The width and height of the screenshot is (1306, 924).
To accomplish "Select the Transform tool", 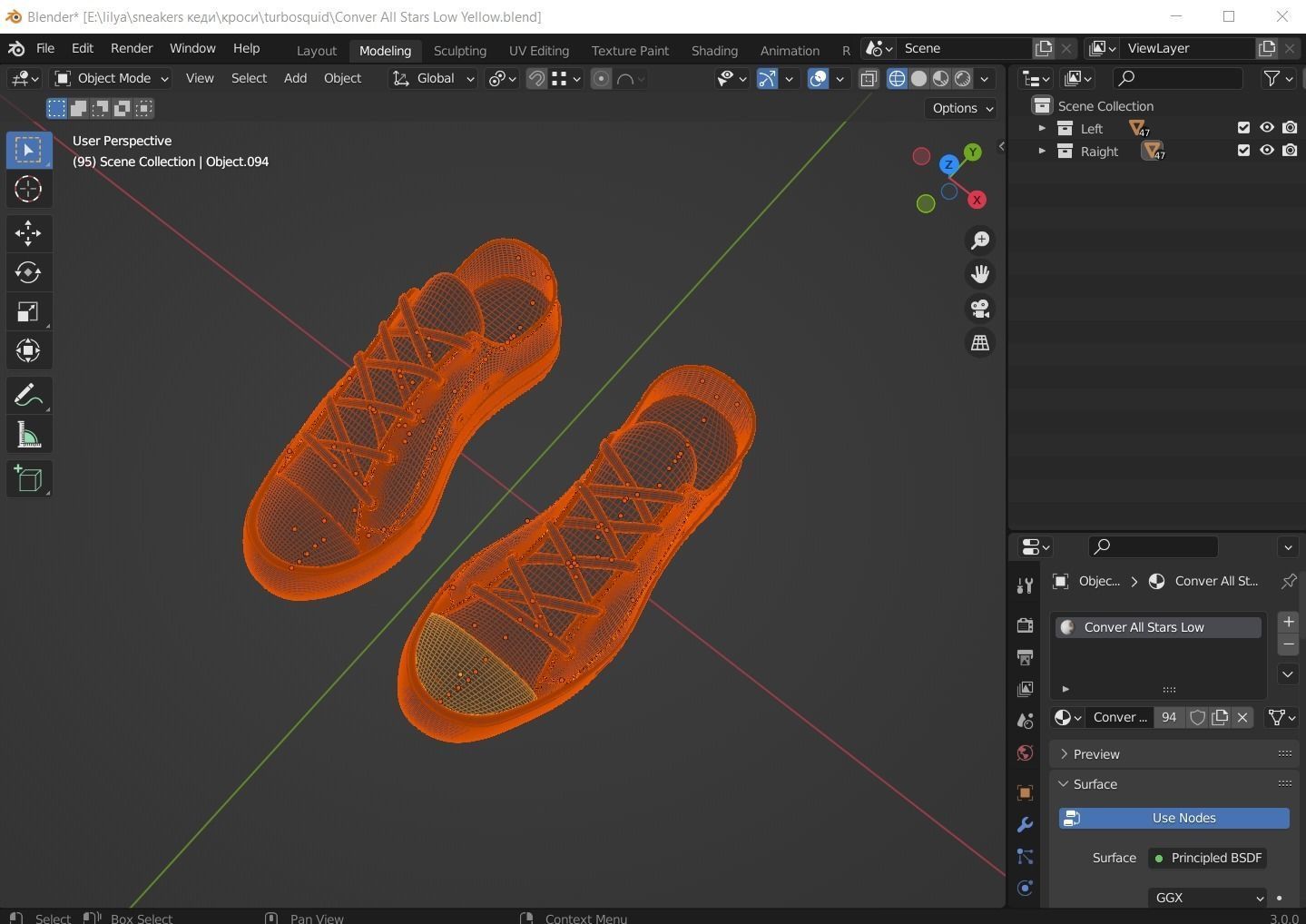I will 28,350.
